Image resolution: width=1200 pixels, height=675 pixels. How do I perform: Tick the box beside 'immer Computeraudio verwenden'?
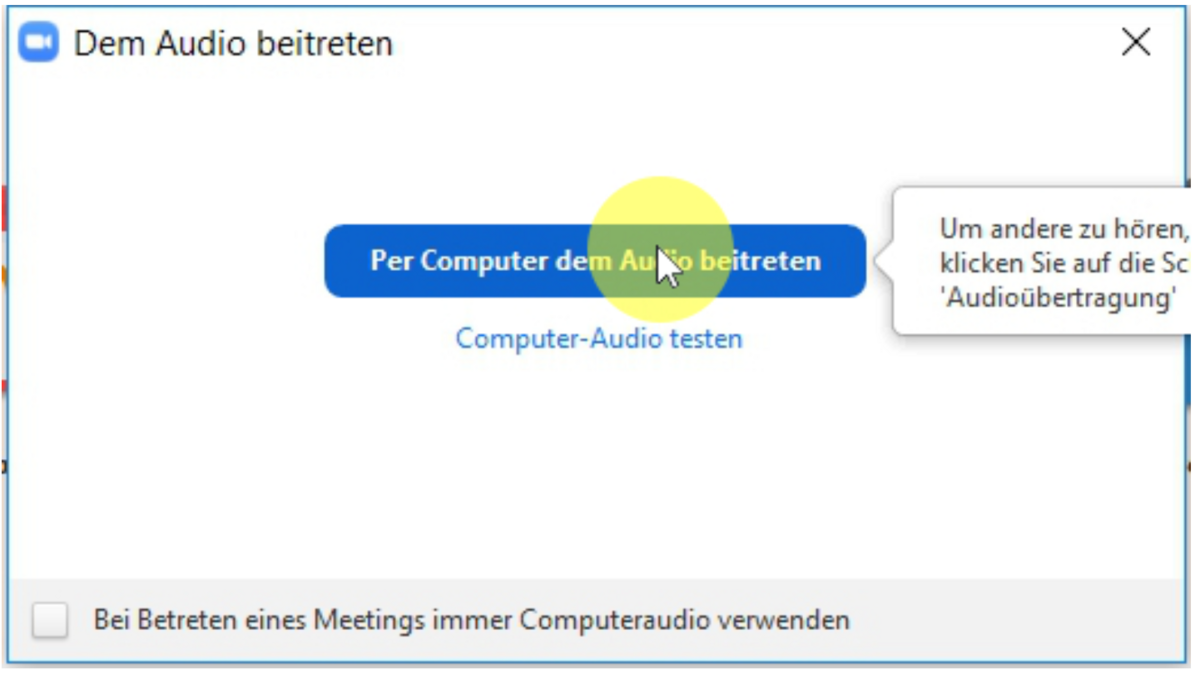(50, 620)
